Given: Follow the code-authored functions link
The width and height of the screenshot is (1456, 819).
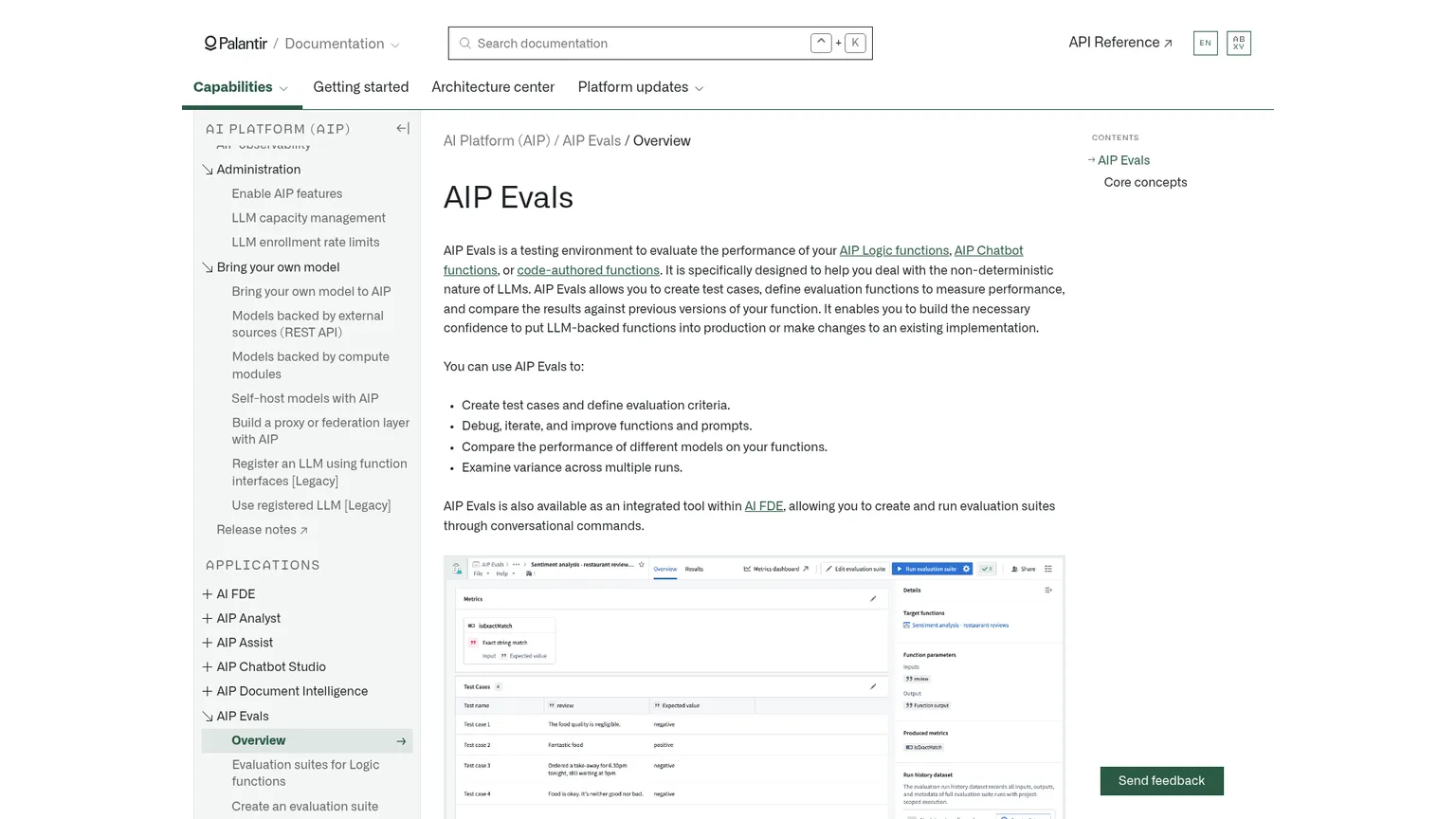Looking at the screenshot, I should coord(589,270).
